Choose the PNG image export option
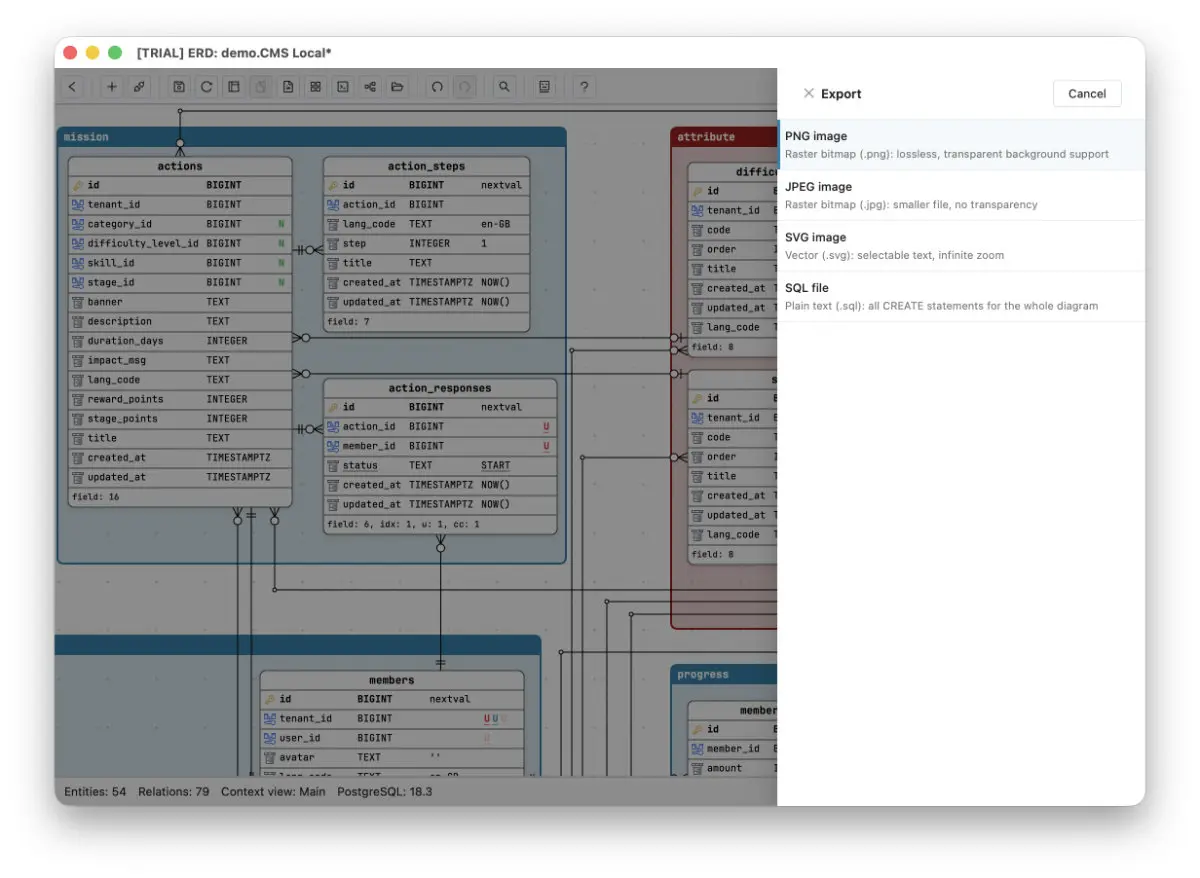The height and width of the screenshot is (878, 1200). tap(962, 145)
